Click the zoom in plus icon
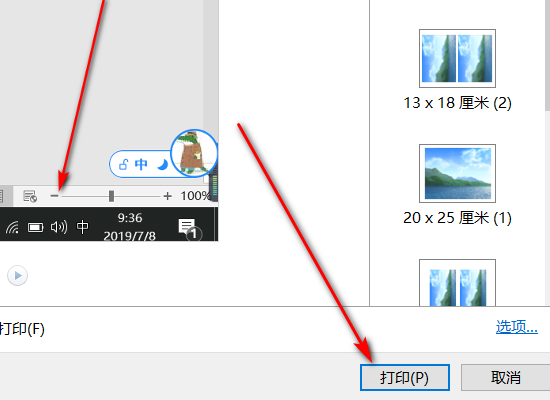 (168, 196)
